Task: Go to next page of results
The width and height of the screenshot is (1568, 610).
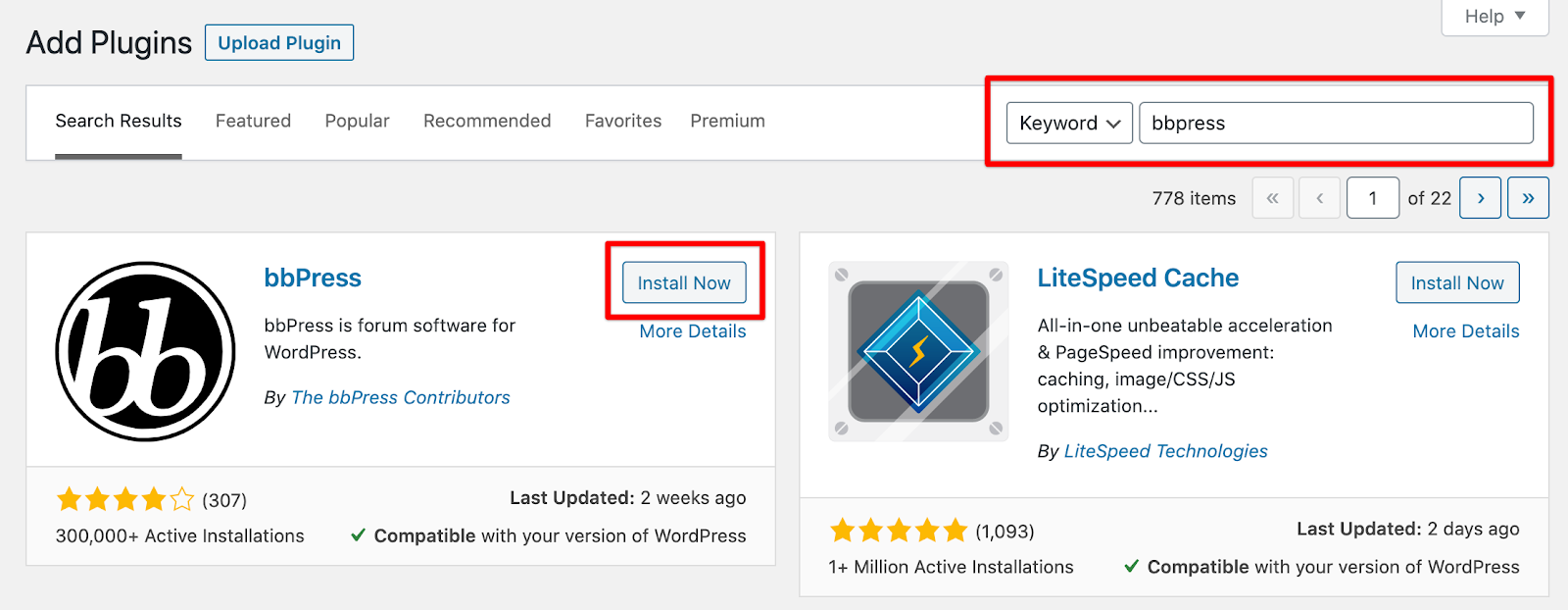Action: coord(1480,198)
